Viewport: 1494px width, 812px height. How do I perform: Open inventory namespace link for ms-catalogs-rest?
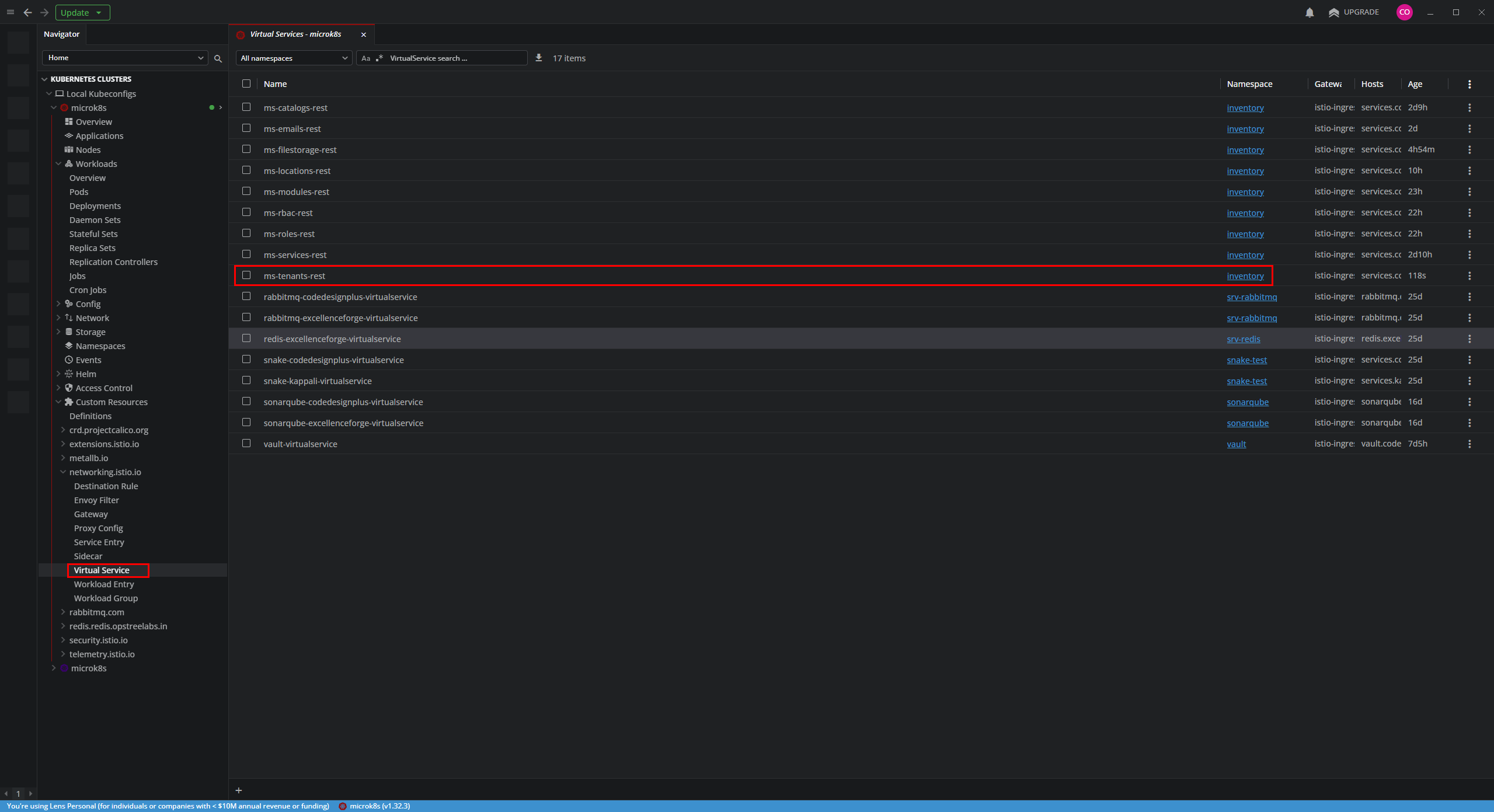1245,107
